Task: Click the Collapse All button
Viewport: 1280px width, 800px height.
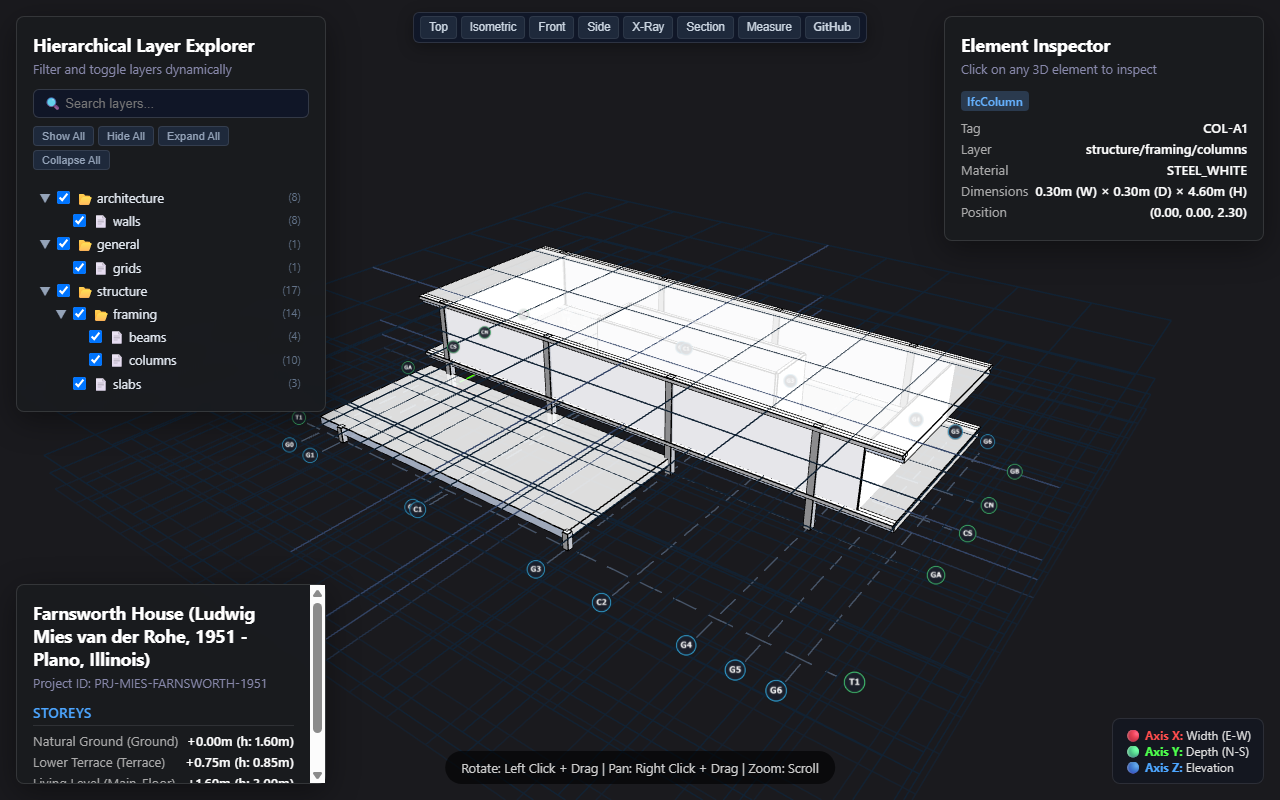Action: coord(72,160)
